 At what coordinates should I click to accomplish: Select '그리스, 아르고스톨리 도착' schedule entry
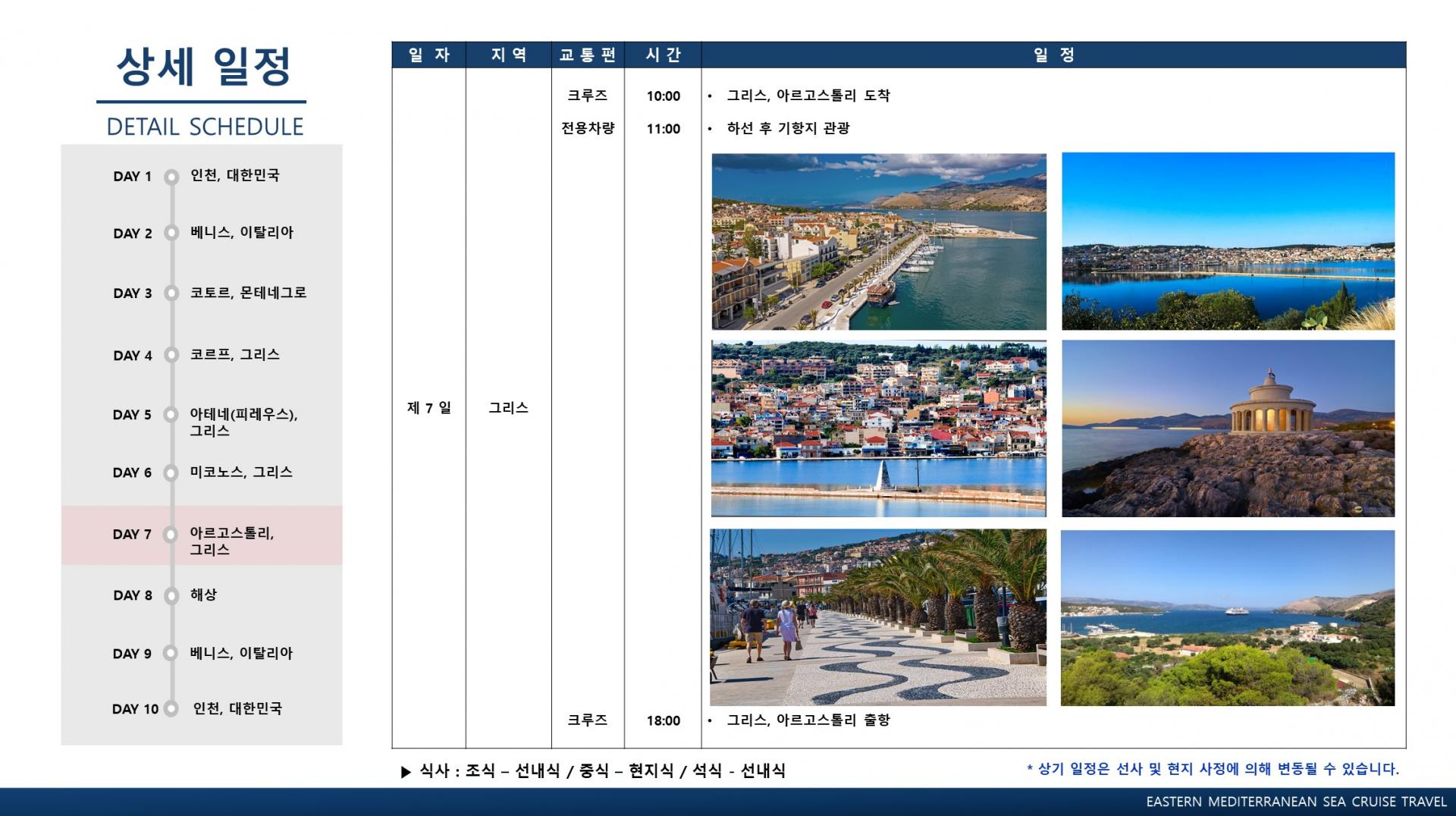click(x=808, y=96)
